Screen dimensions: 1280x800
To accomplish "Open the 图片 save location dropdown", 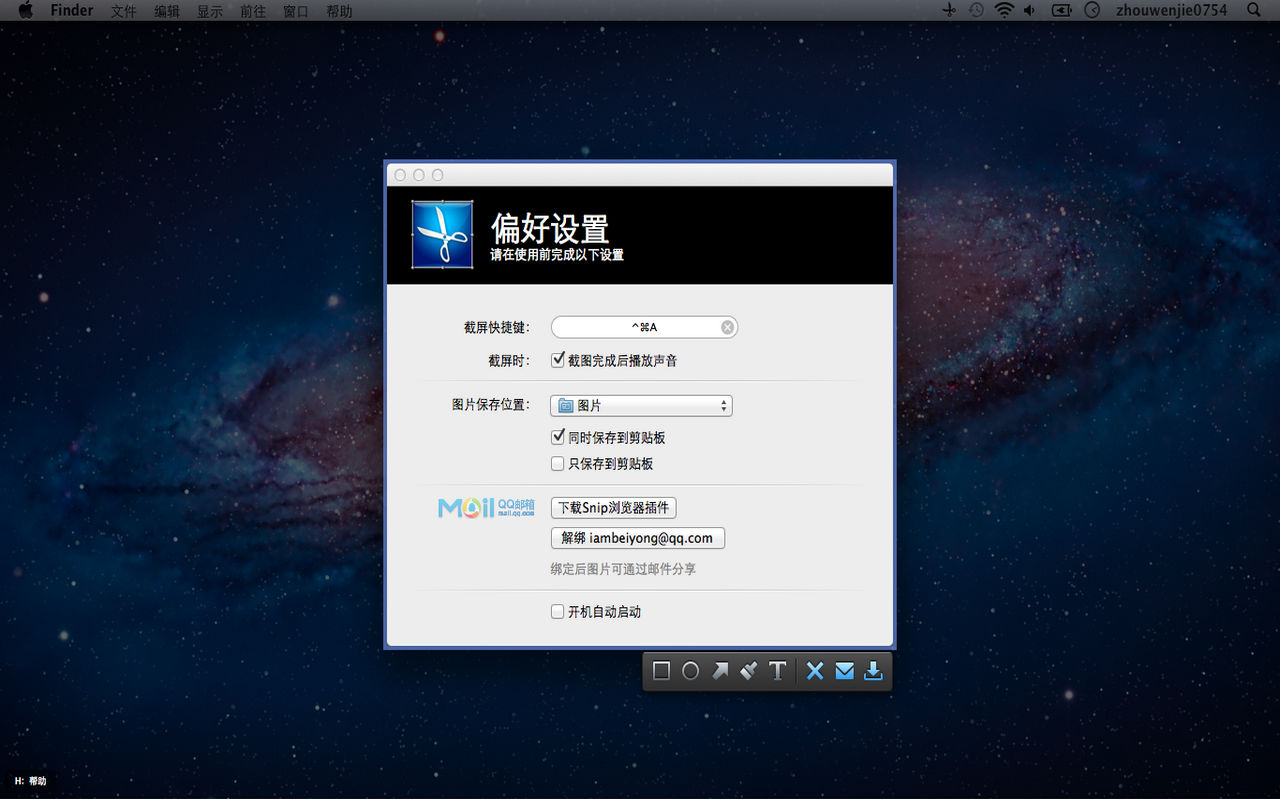I will (x=641, y=405).
